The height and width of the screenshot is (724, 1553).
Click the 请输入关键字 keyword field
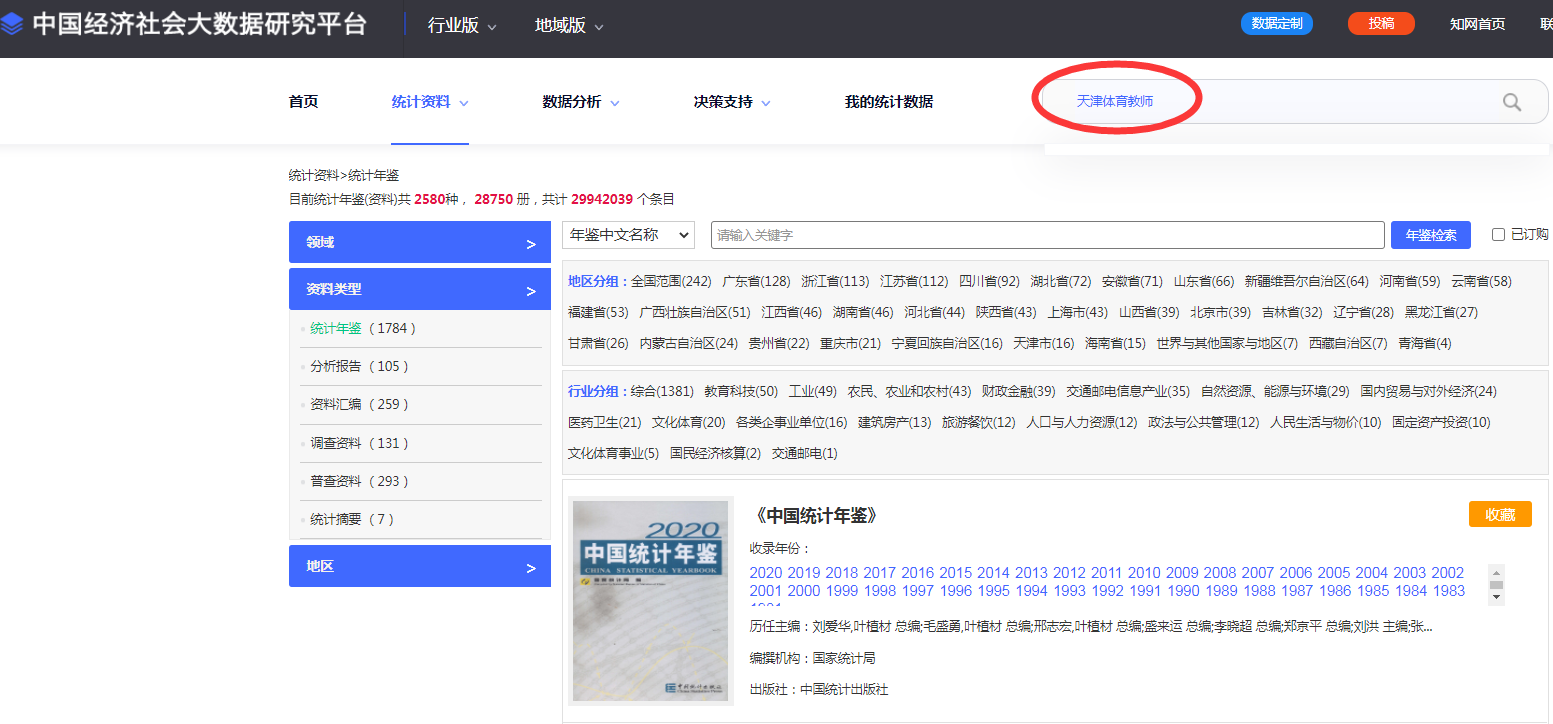1047,235
